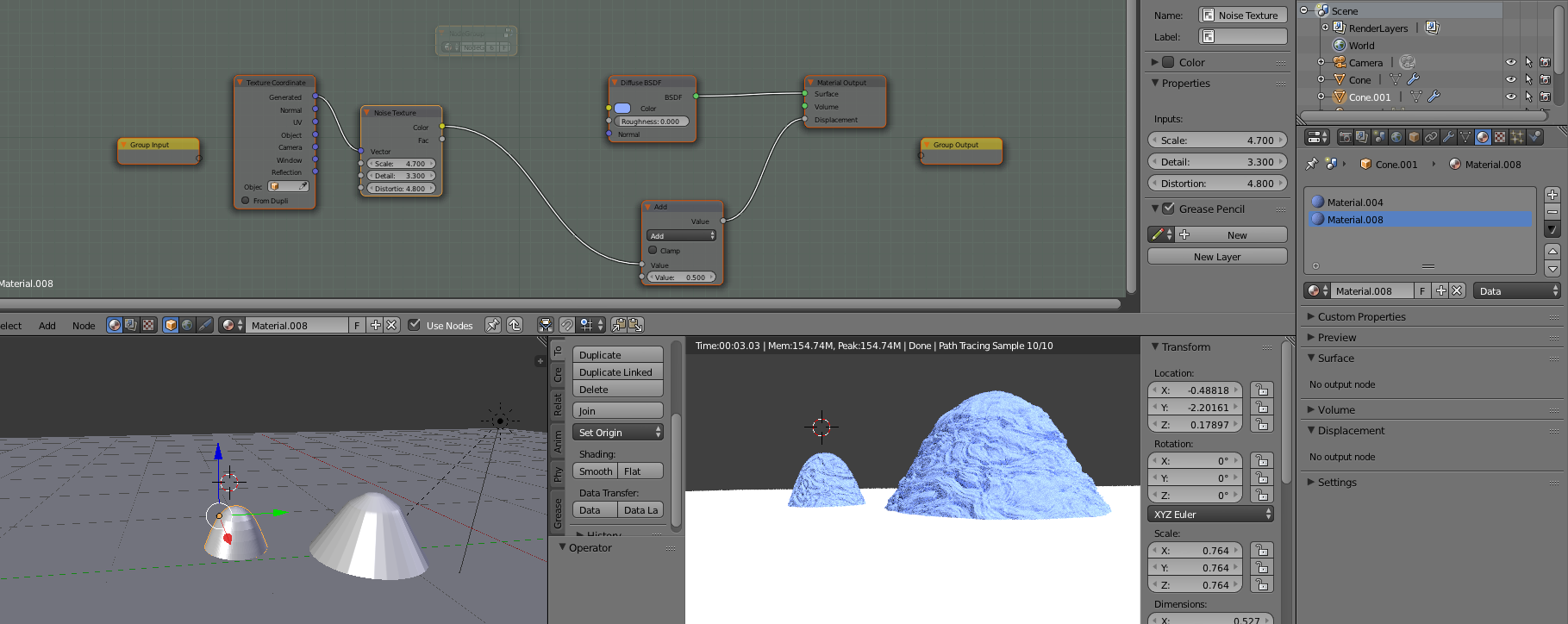Screen dimensions: 1568x624
Task: Open the Data link dropdown in material panel
Action: coord(1517,291)
